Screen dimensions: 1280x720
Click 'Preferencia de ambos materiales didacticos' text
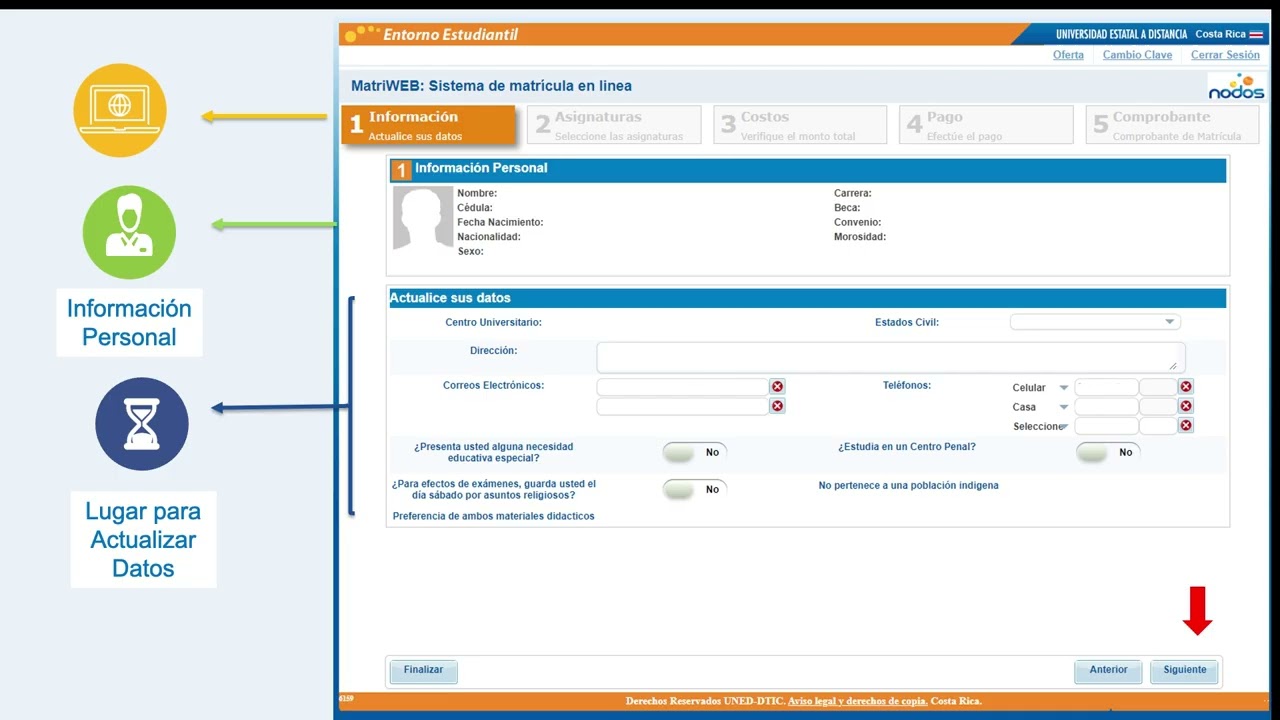[493, 516]
